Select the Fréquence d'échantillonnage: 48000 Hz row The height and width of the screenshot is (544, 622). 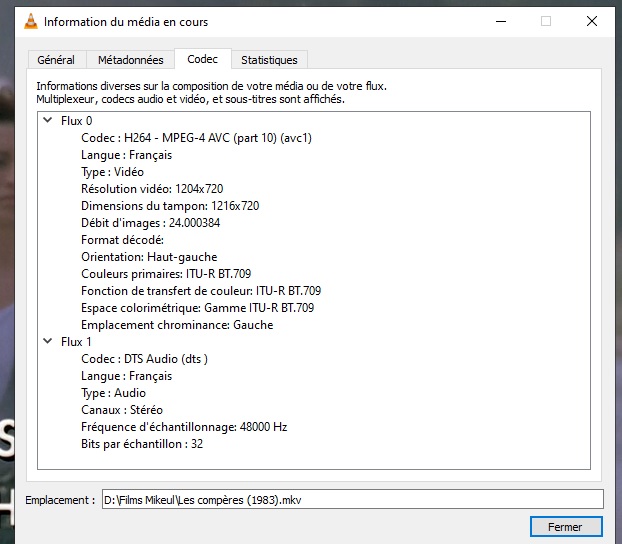(184, 427)
